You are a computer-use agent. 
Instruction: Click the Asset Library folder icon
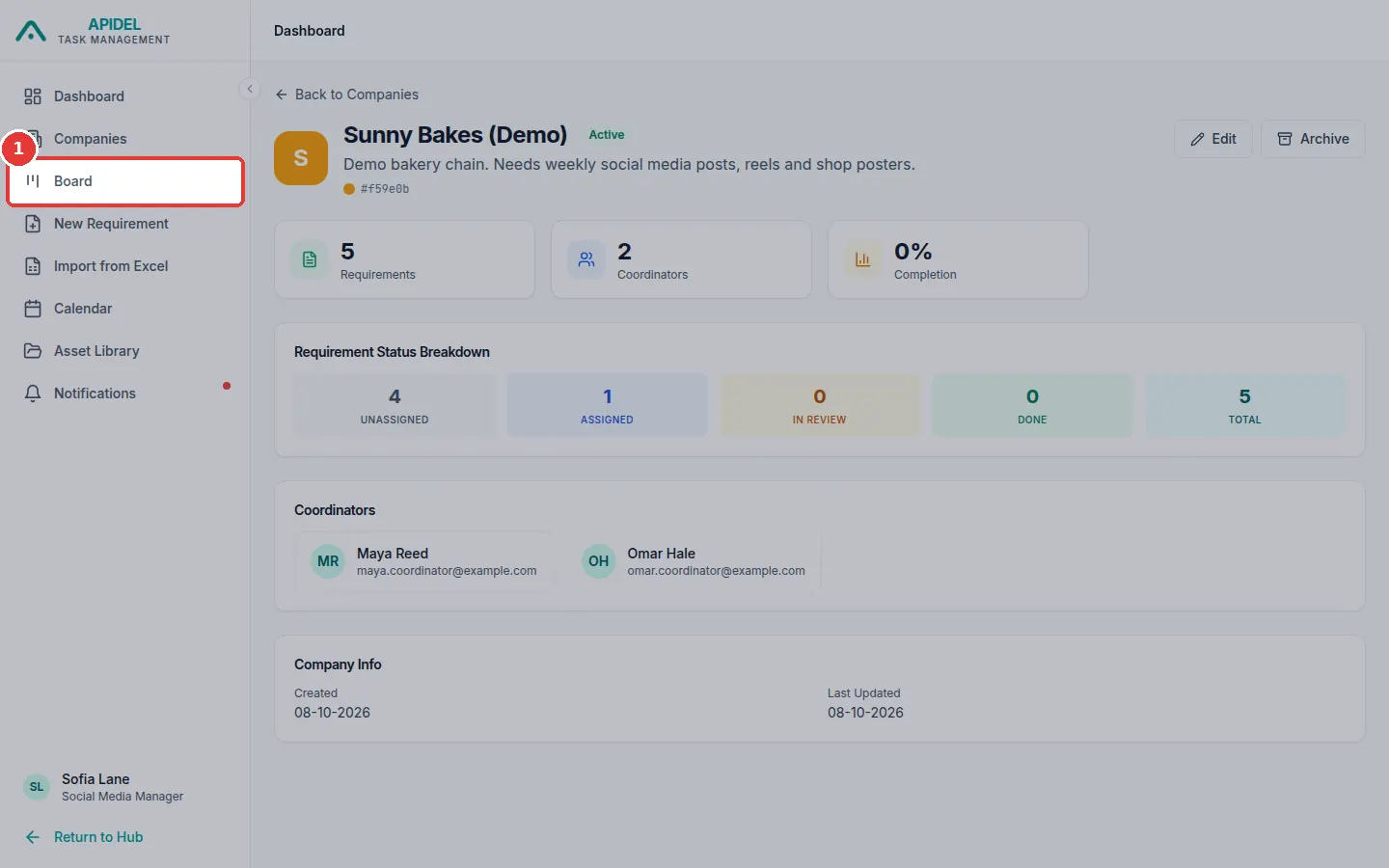[33, 351]
